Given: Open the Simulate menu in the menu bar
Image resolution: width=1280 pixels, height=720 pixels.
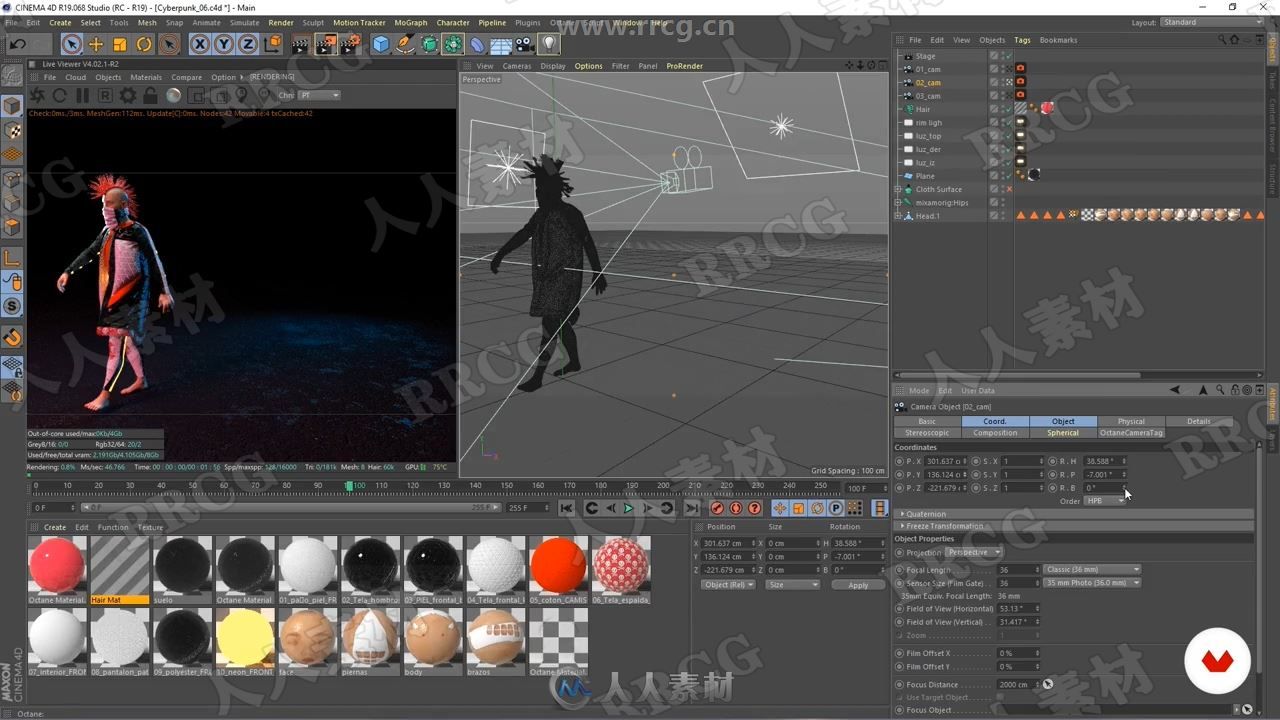Looking at the screenshot, I should [244, 22].
